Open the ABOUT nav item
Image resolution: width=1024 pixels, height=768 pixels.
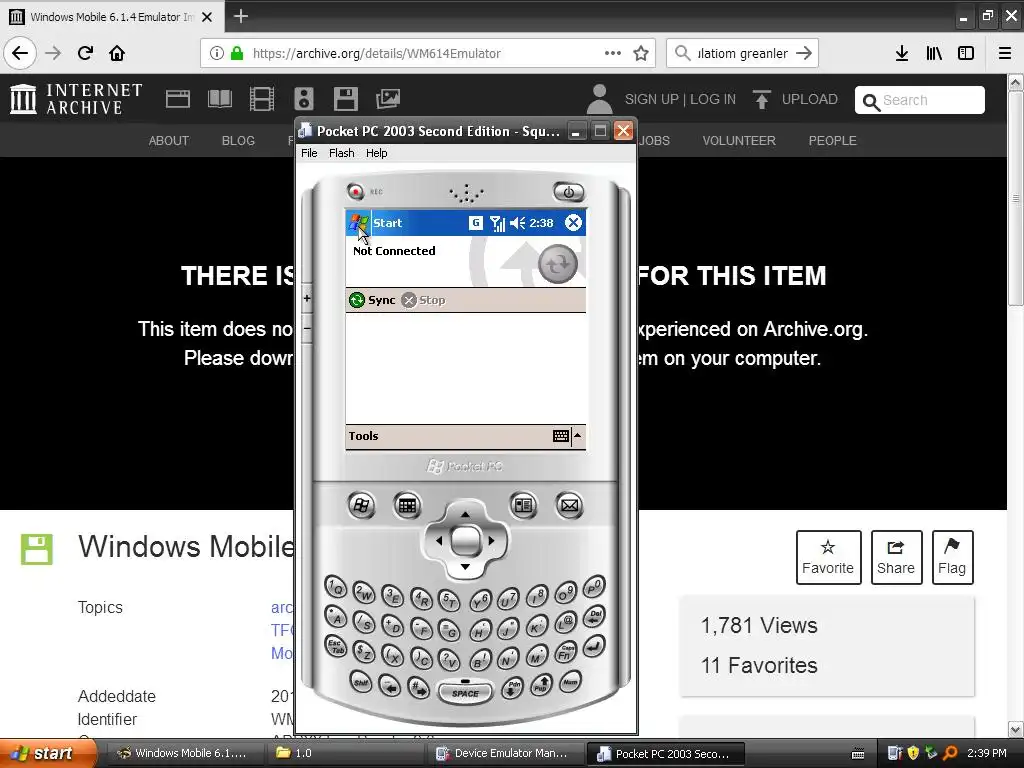click(x=168, y=140)
